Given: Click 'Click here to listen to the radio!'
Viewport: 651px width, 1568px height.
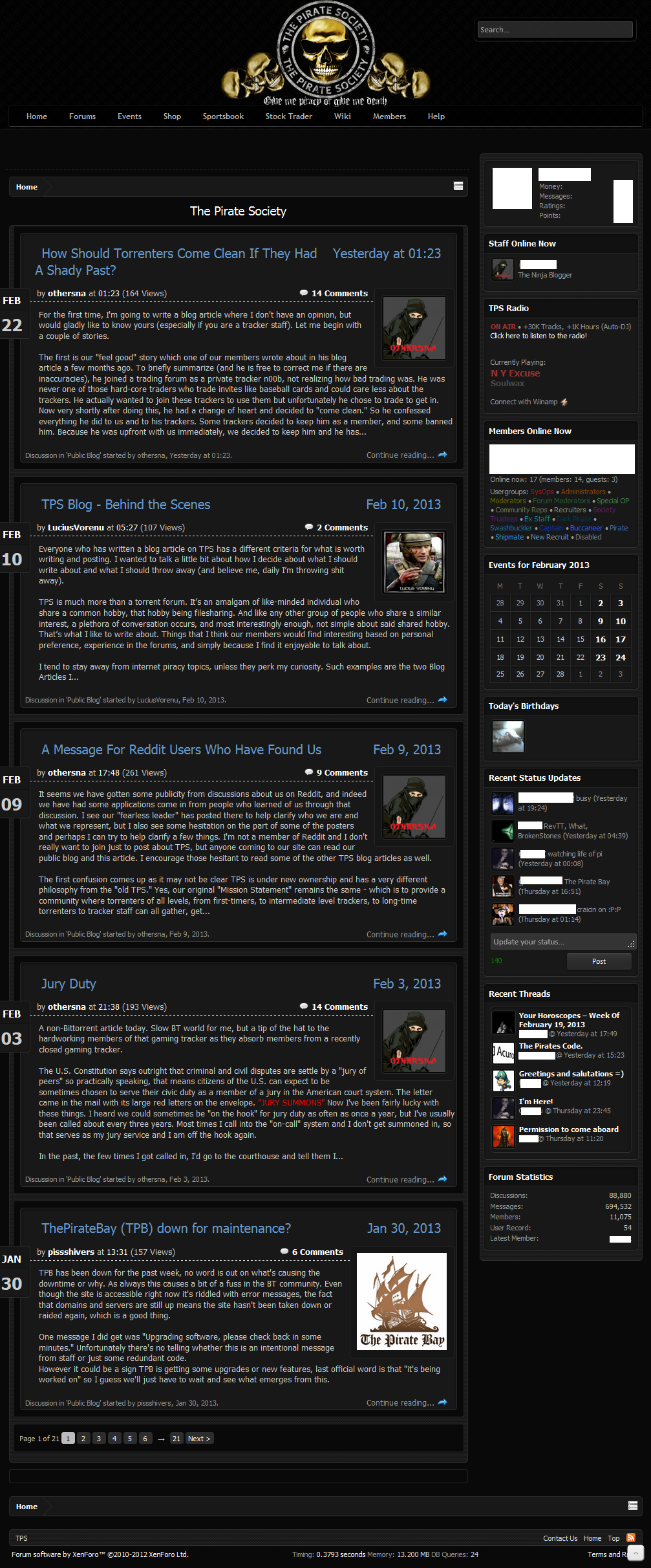Looking at the screenshot, I should (x=539, y=336).
